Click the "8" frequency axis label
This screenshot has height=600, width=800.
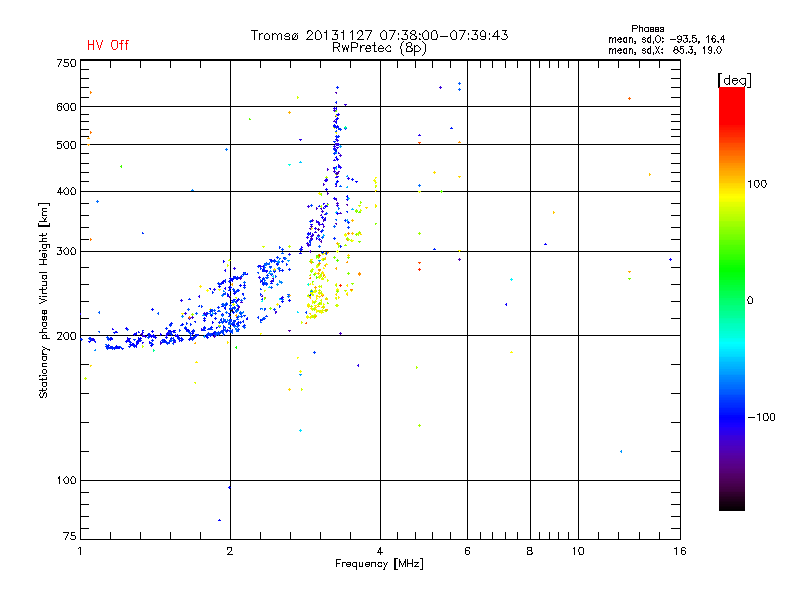click(x=530, y=551)
